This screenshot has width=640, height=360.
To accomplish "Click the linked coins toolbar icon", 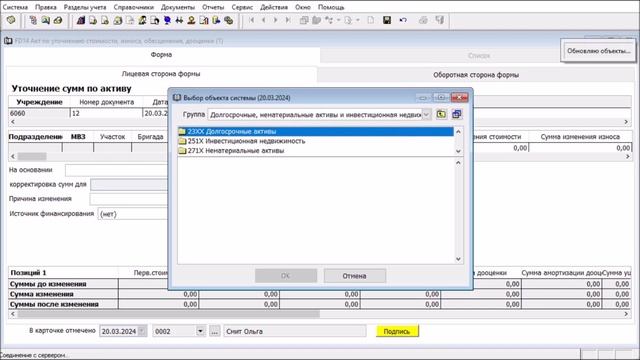I will 229,20.
